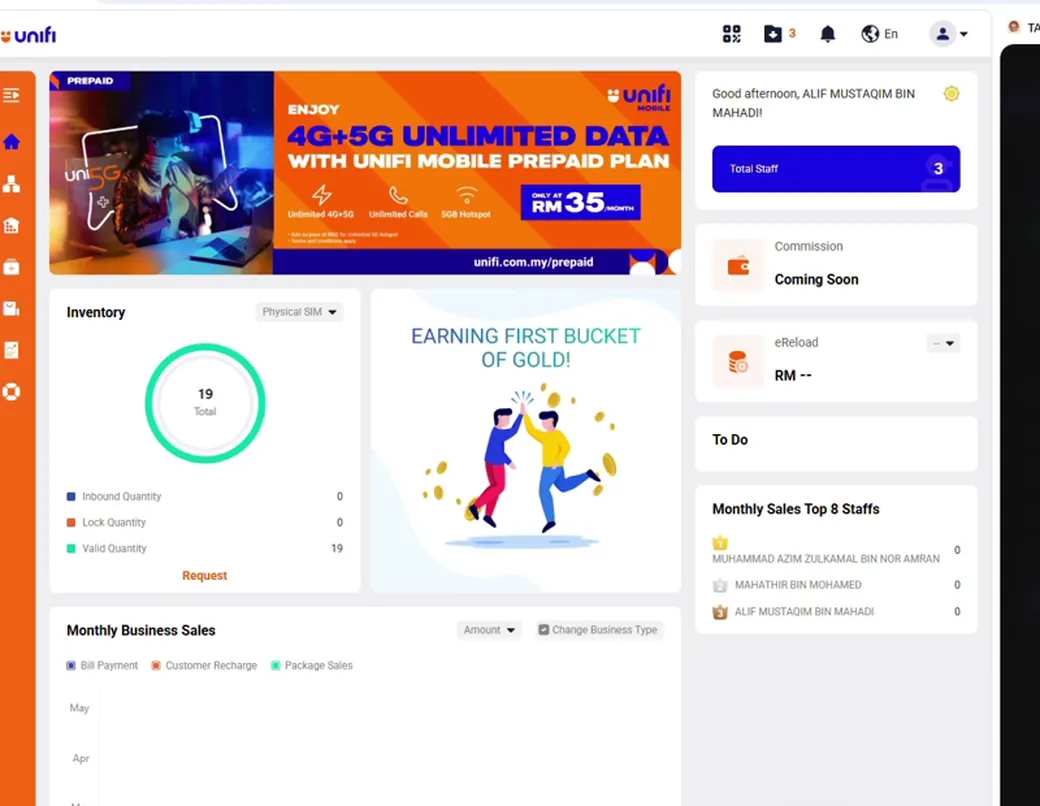Toggle Customer Recharge legend series
1040x806 pixels.
pos(204,665)
